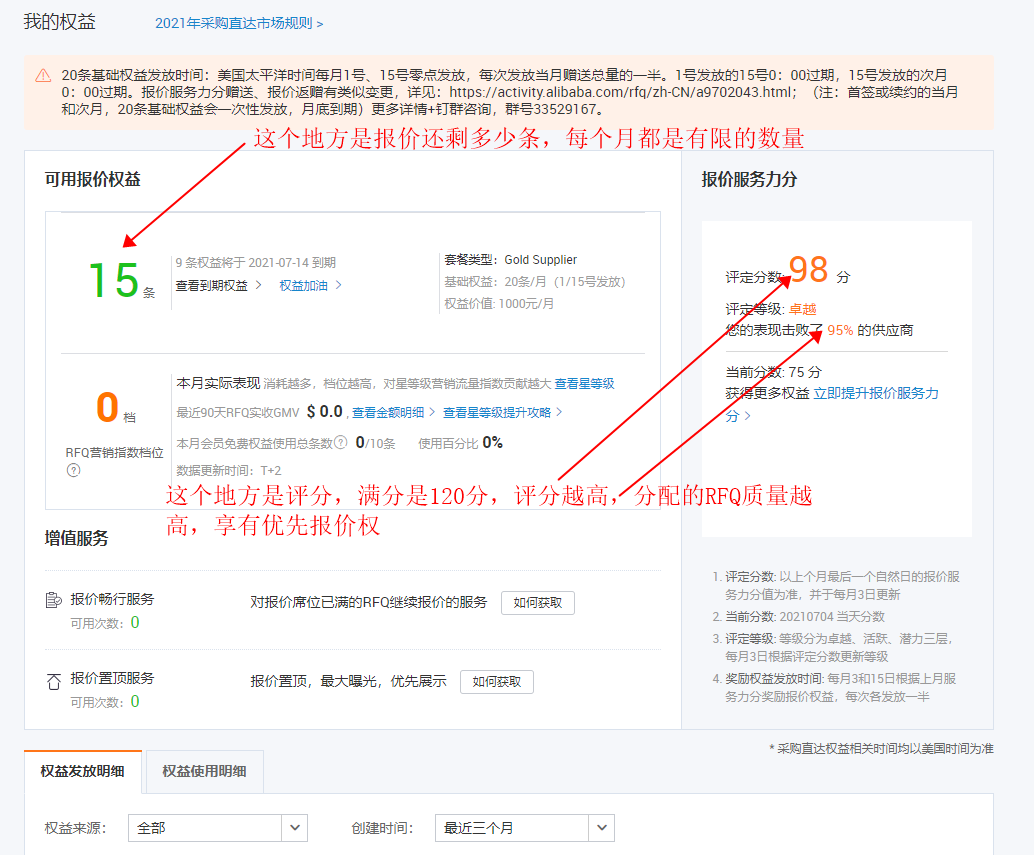
Task: Click the 查看星等级 link
Action: (586, 383)
